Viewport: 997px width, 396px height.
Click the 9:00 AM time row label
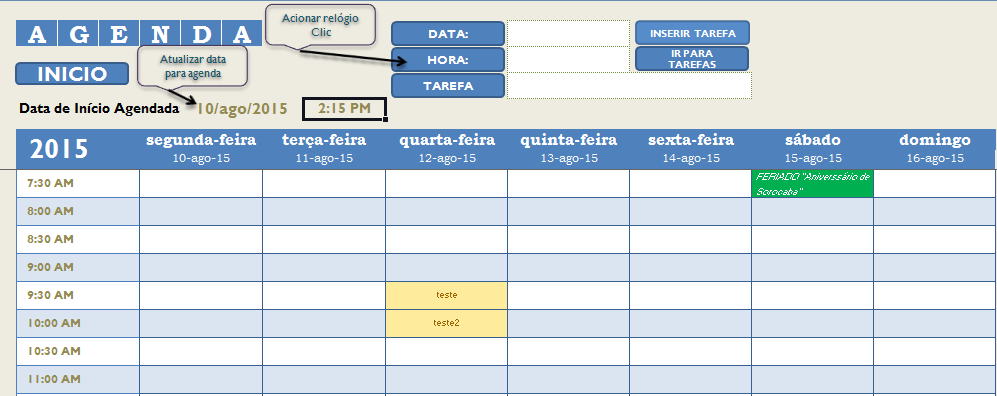78,267
